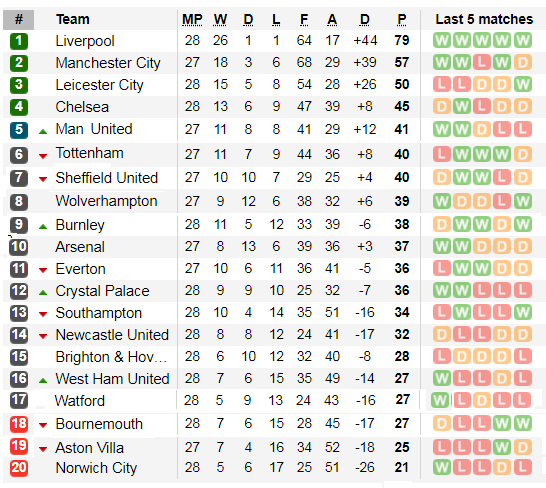Click the # rank column header
The height and width of the screenshot is (488, 546).
click(x=19, y=20)
